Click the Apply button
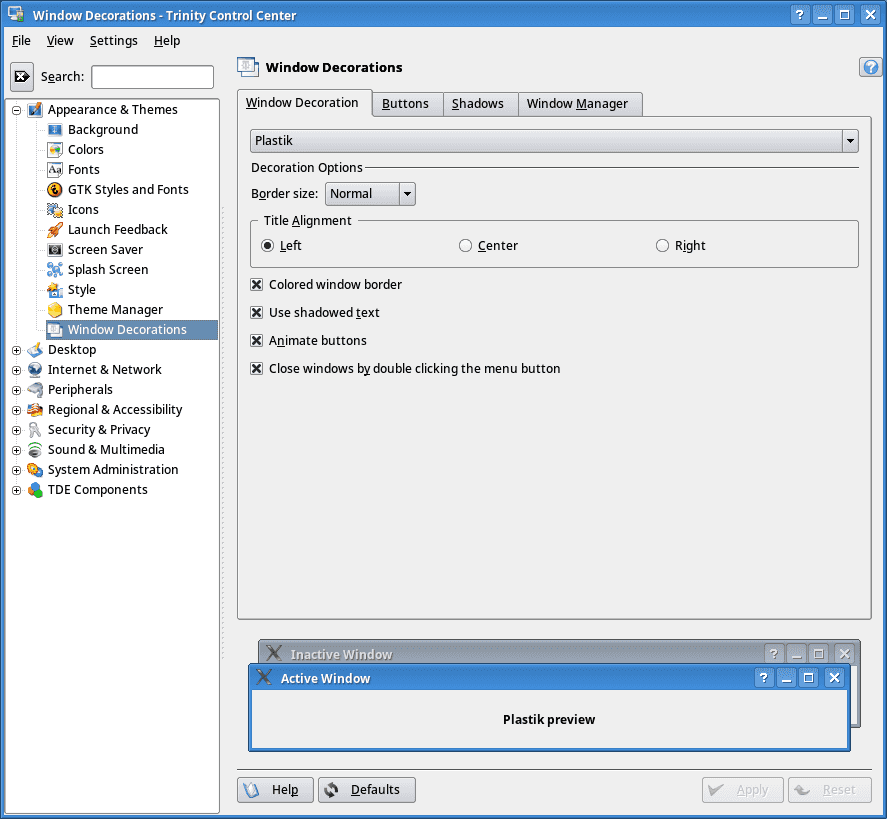Screen dimensions: 887x819 (x=743, y=790)
